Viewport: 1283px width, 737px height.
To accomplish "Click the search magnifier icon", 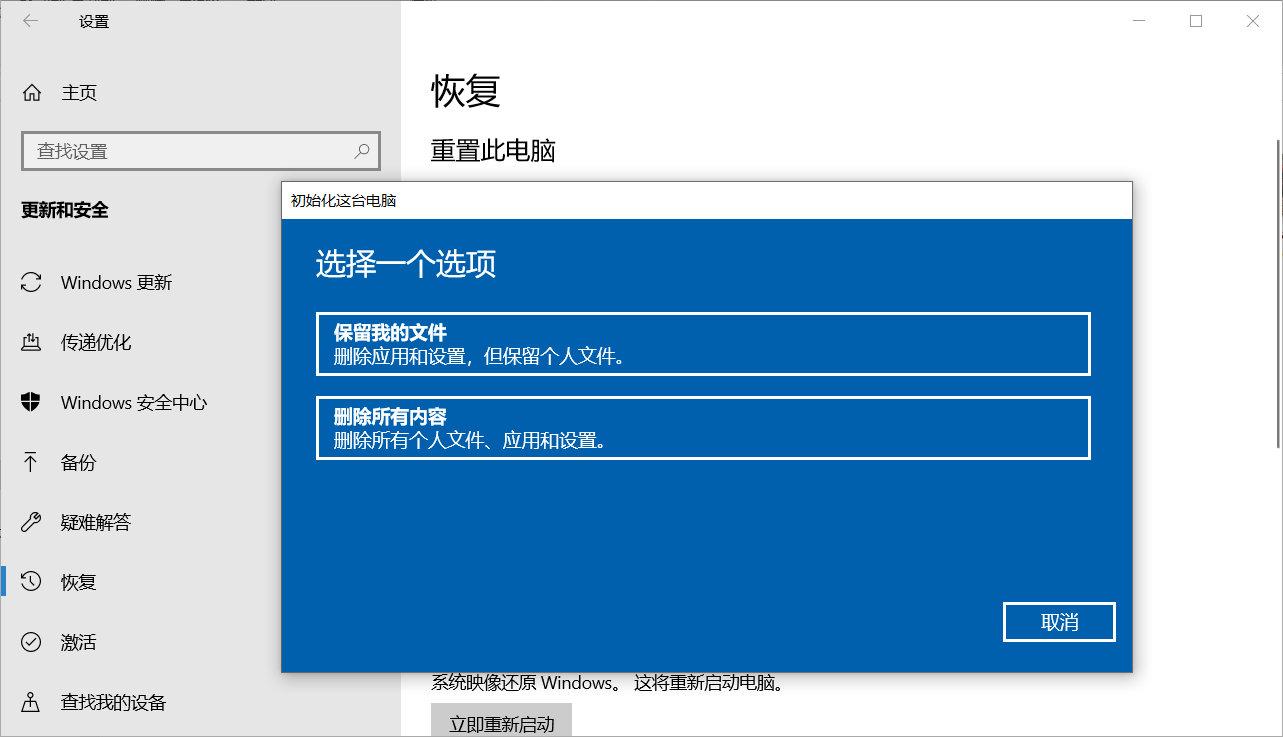I will click(362, 151).
